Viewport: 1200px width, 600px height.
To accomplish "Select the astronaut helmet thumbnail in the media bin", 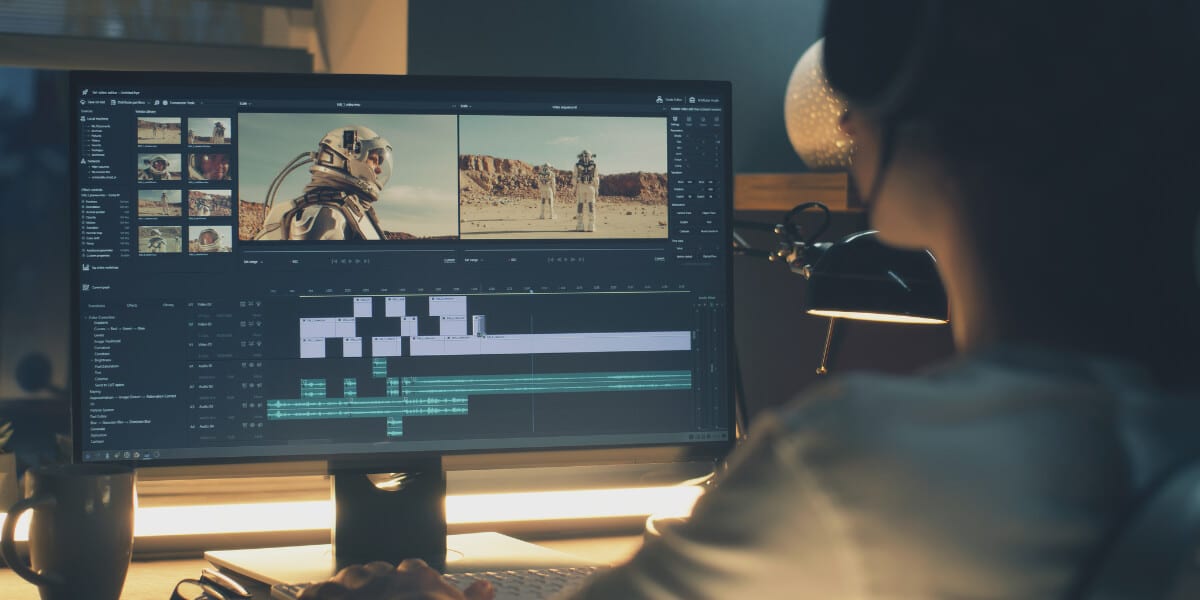I will (159, 167).
